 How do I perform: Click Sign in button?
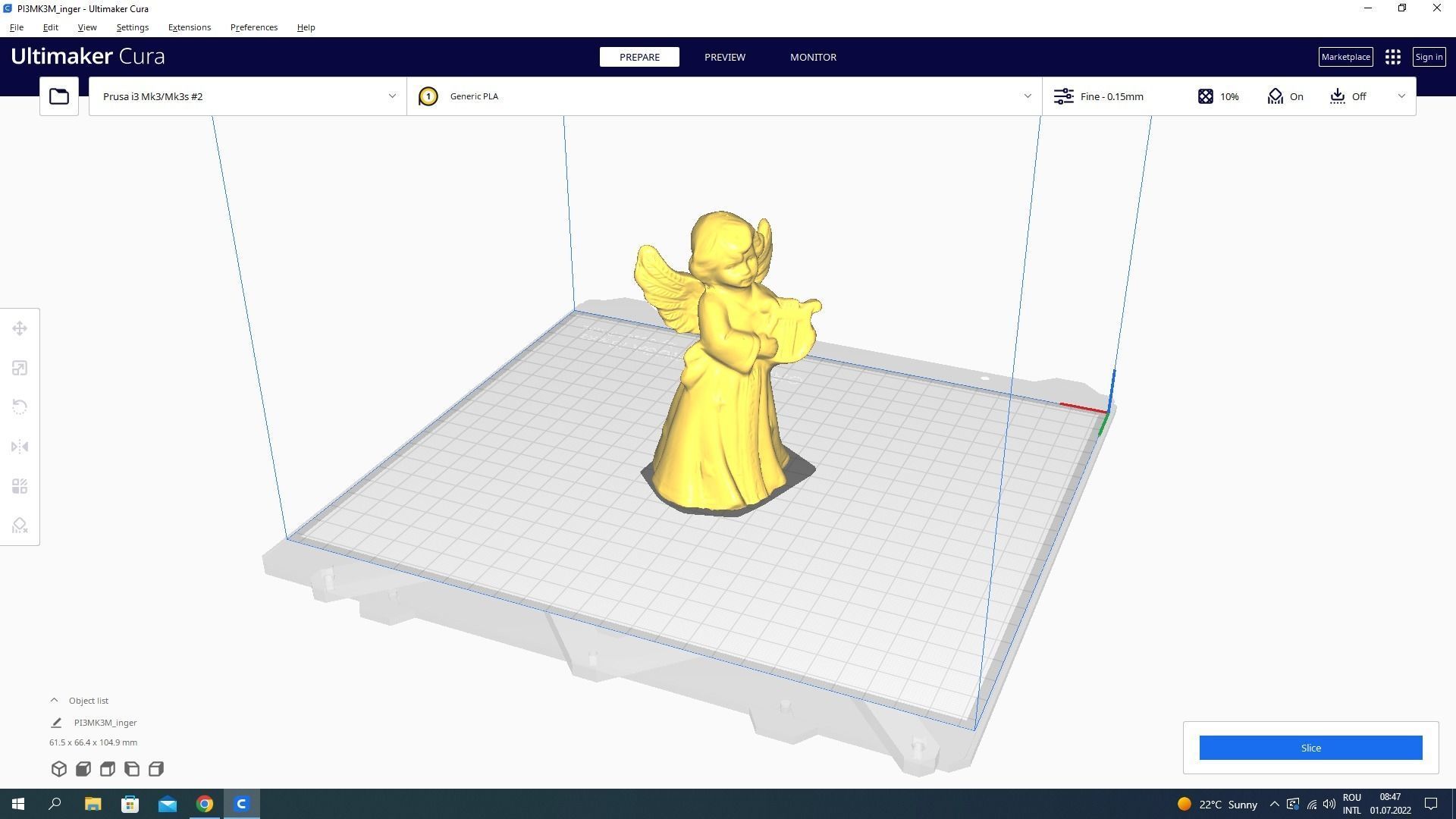[x=1429, y=57]
